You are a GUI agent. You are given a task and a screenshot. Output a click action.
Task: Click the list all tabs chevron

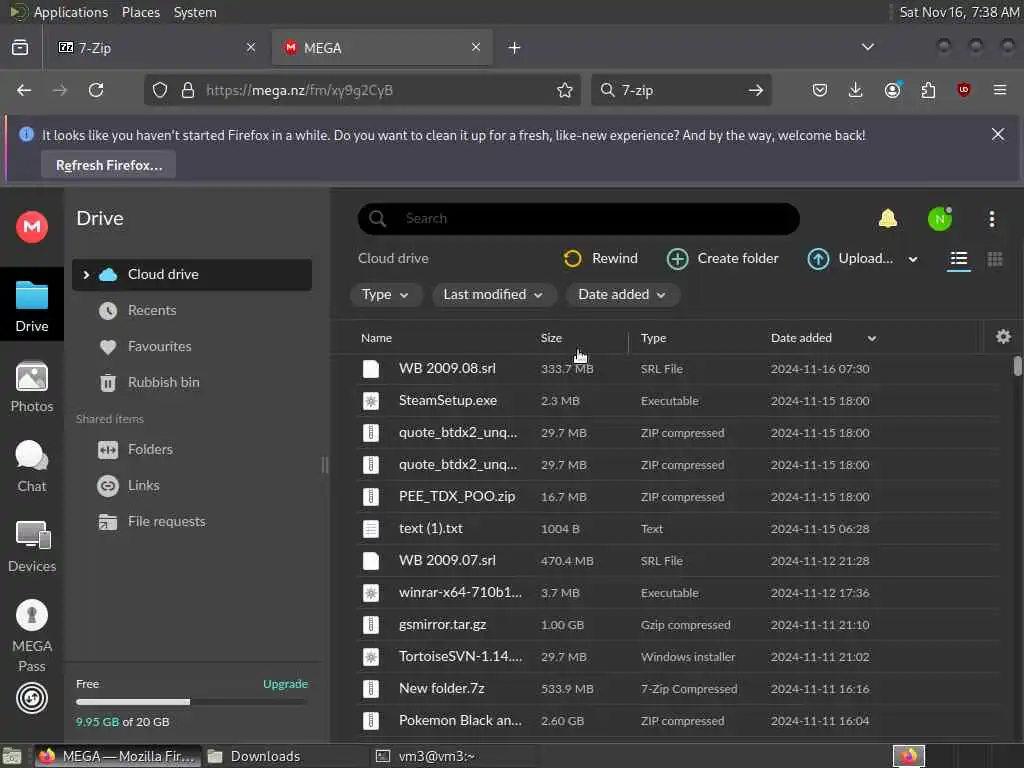coord(867,47)
